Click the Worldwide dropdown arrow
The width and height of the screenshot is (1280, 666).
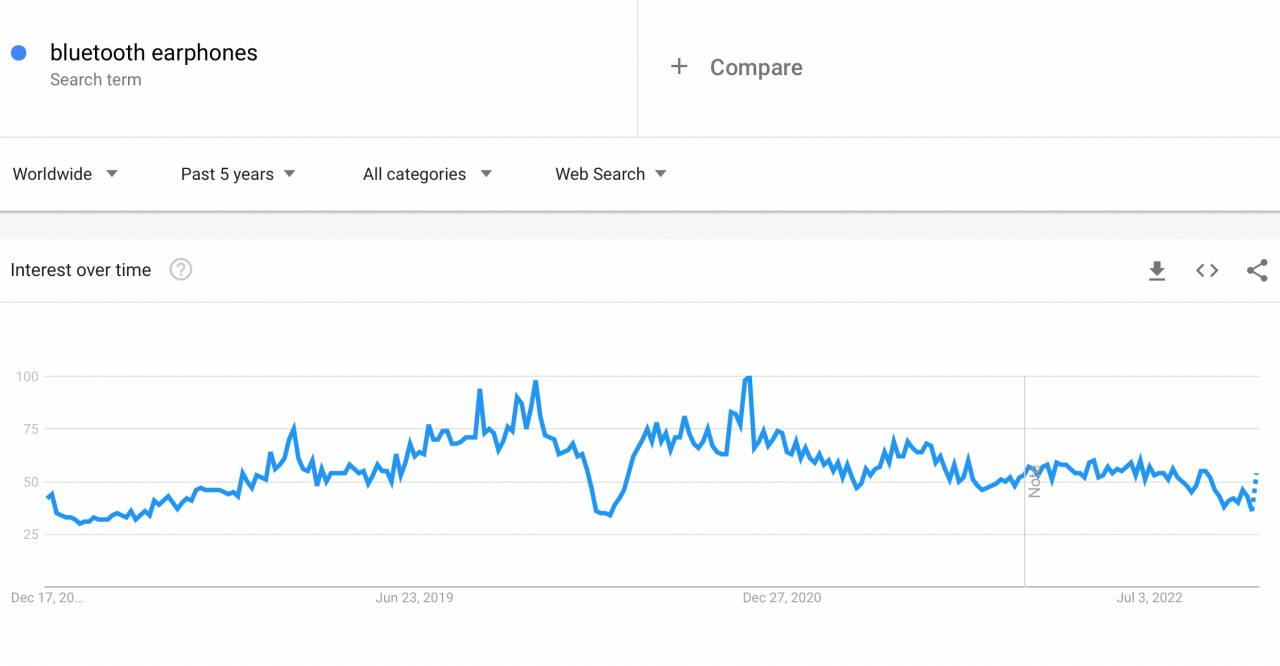(112, 174)
